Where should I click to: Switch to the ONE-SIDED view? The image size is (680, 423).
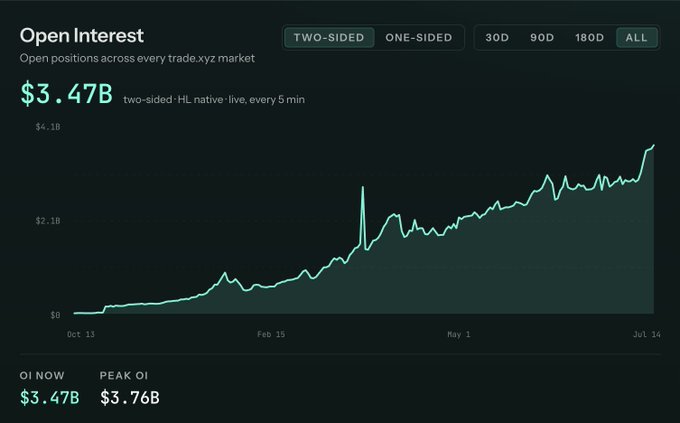tap(418, 38)
